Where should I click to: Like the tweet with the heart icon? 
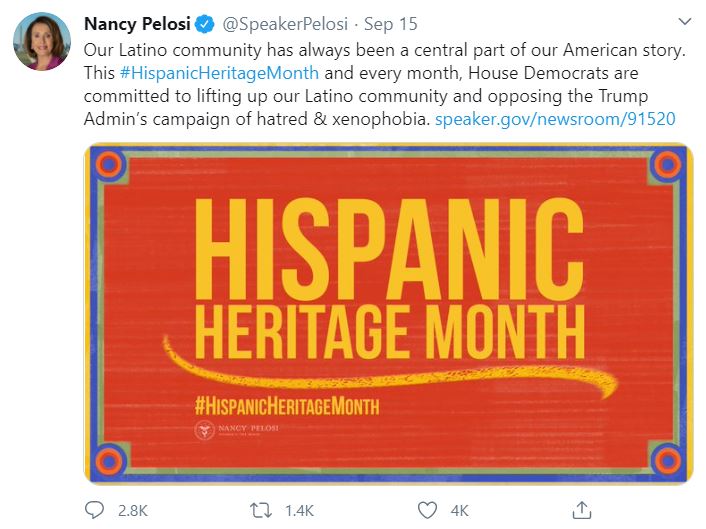point(427,510)
